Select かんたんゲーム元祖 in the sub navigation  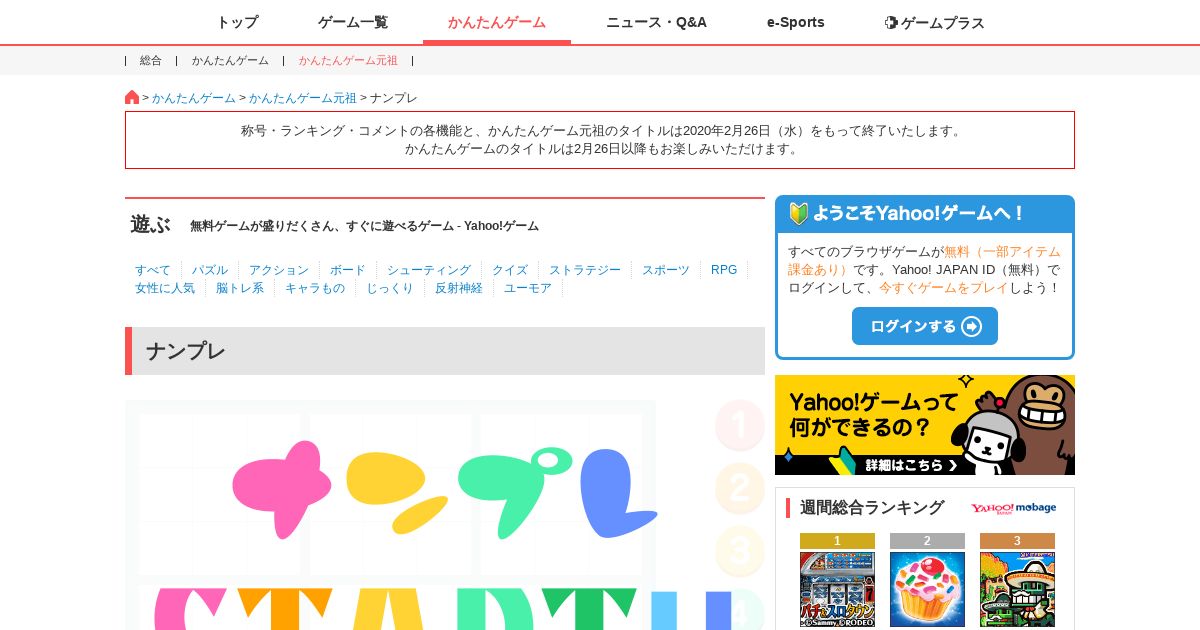pyautogui.click(x=348, y=60)
